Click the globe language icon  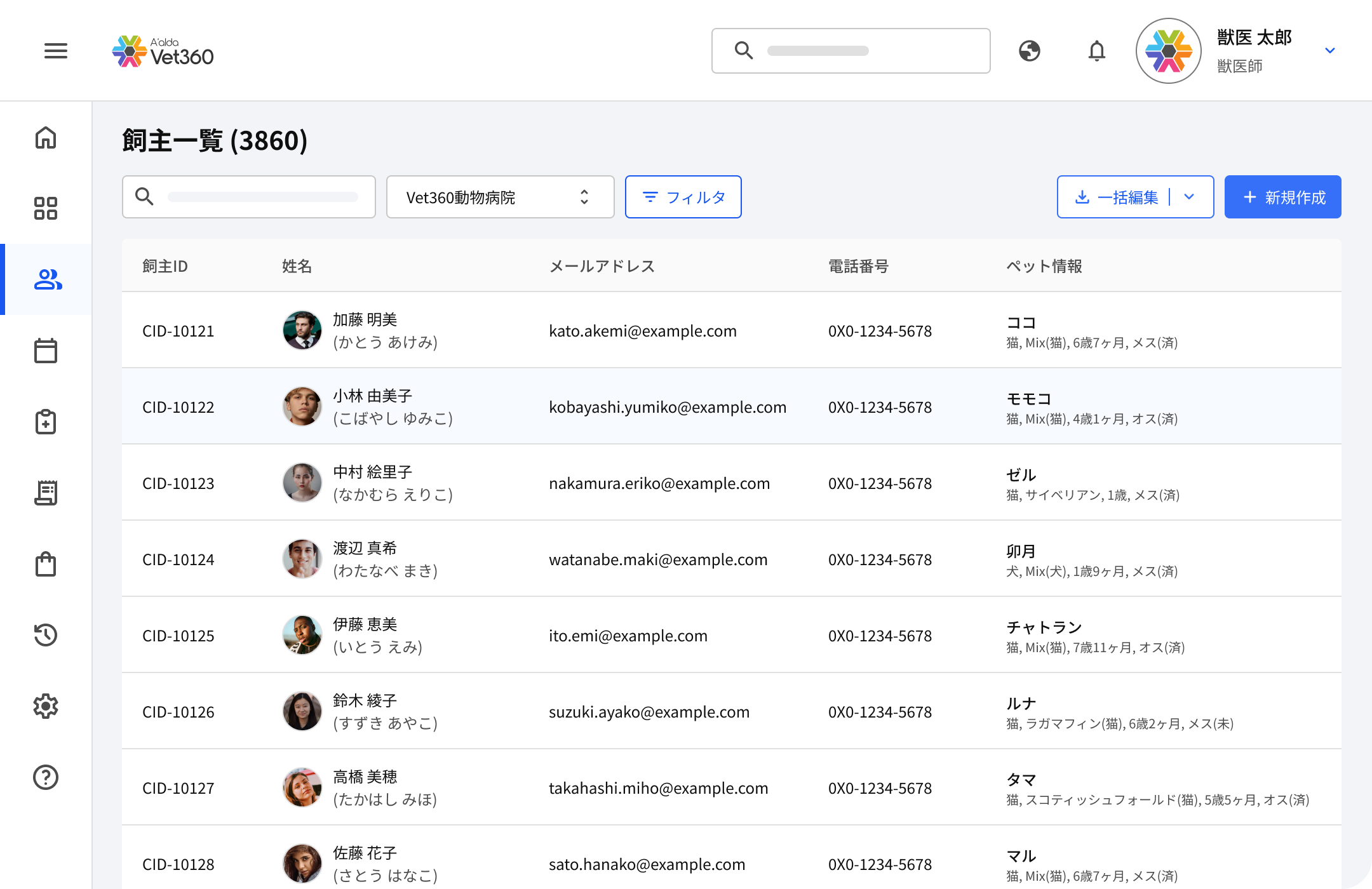click(x=1029, y=51)
